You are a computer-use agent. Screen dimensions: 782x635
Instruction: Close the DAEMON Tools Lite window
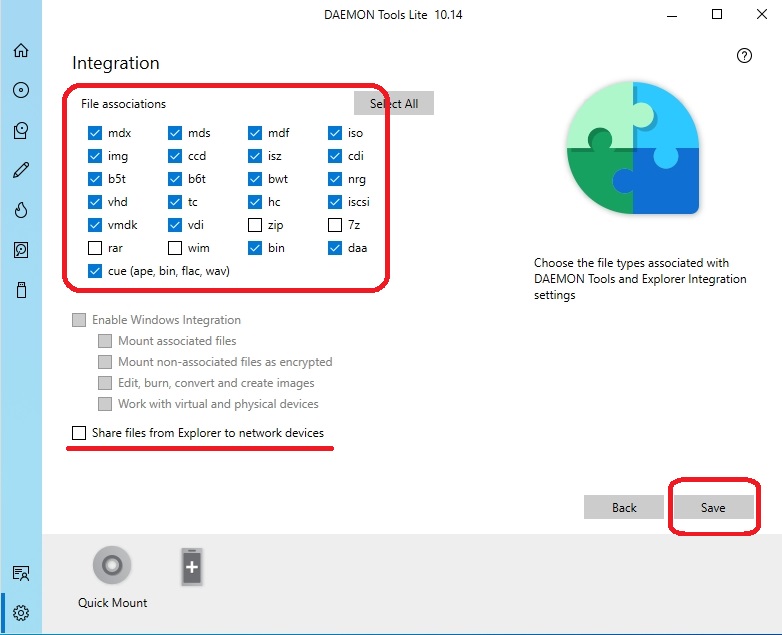[x=762, y=14]
